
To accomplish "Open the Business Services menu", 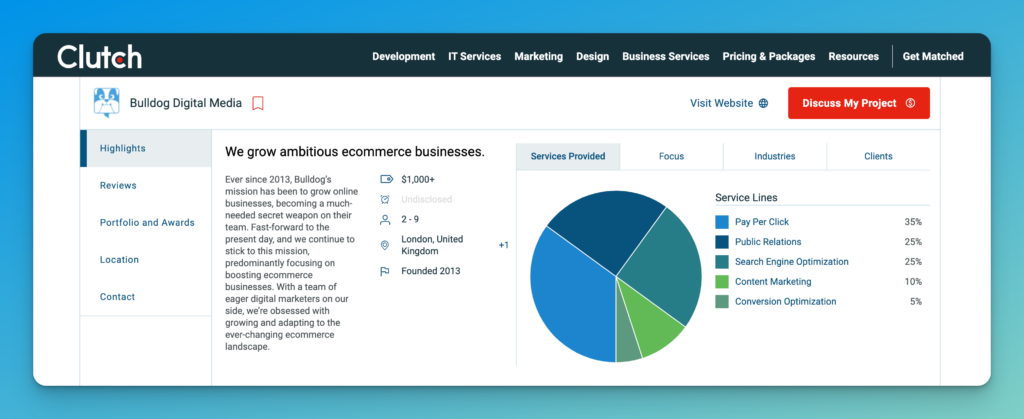I will click(x=665, y=57).
